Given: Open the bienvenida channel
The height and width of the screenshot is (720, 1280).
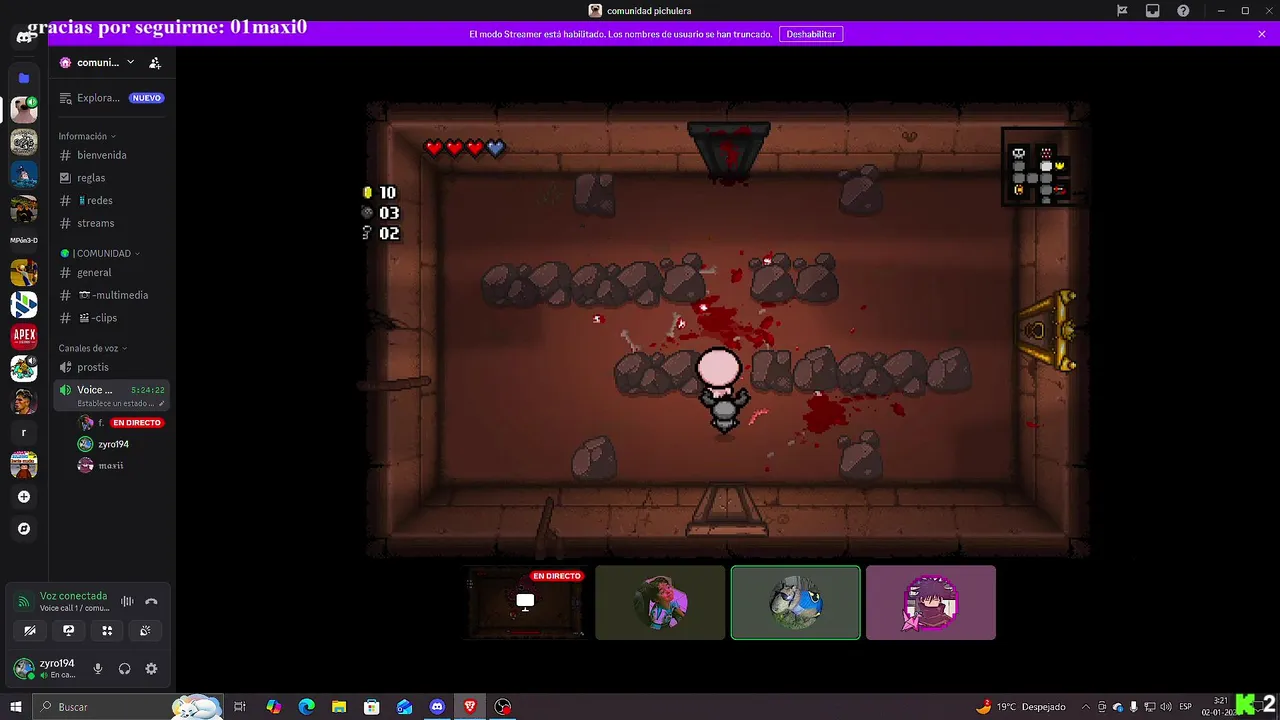Looking at the screenshot, I should tap(110, 155).
